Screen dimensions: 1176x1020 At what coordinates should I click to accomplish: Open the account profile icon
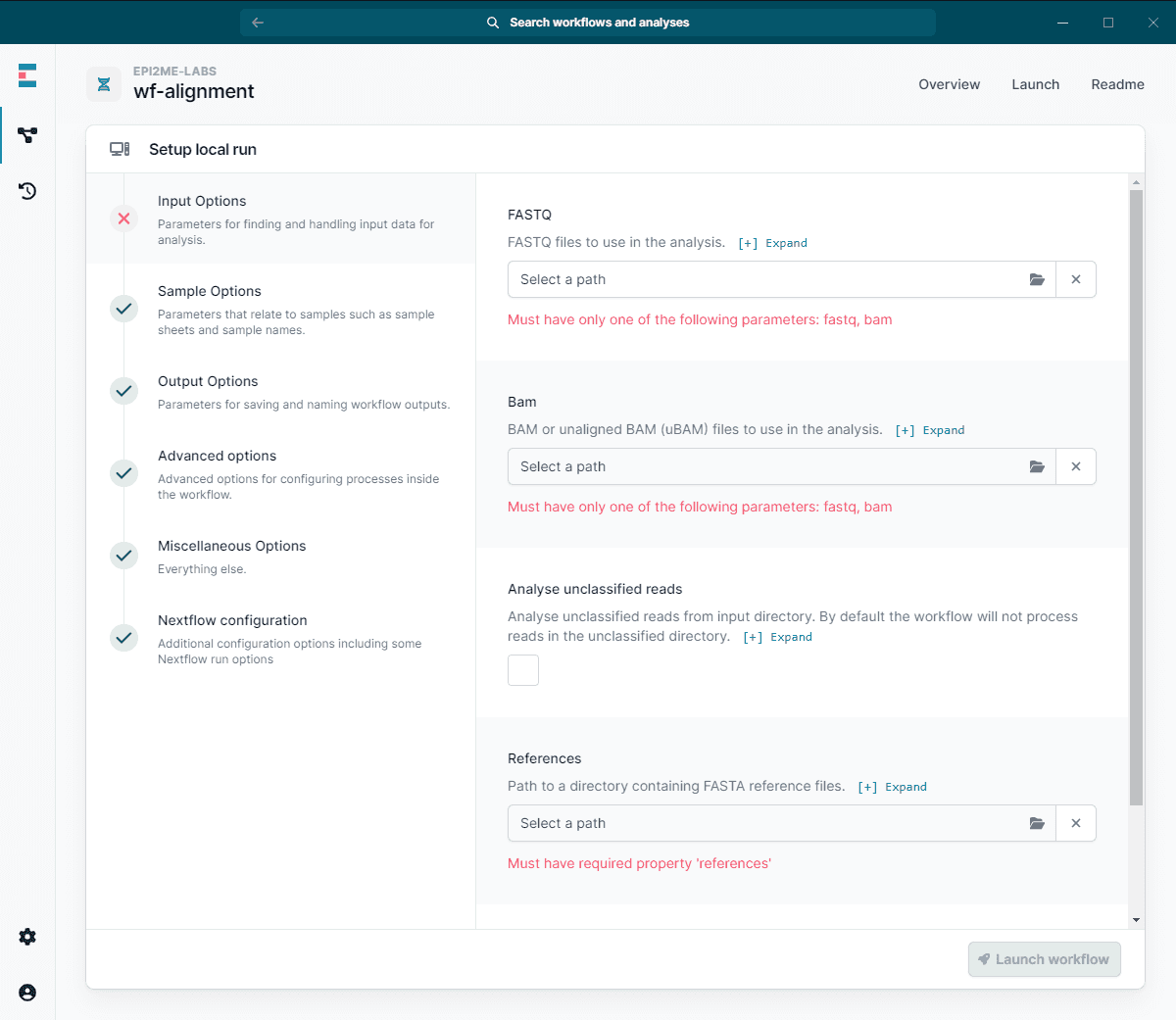26,992
